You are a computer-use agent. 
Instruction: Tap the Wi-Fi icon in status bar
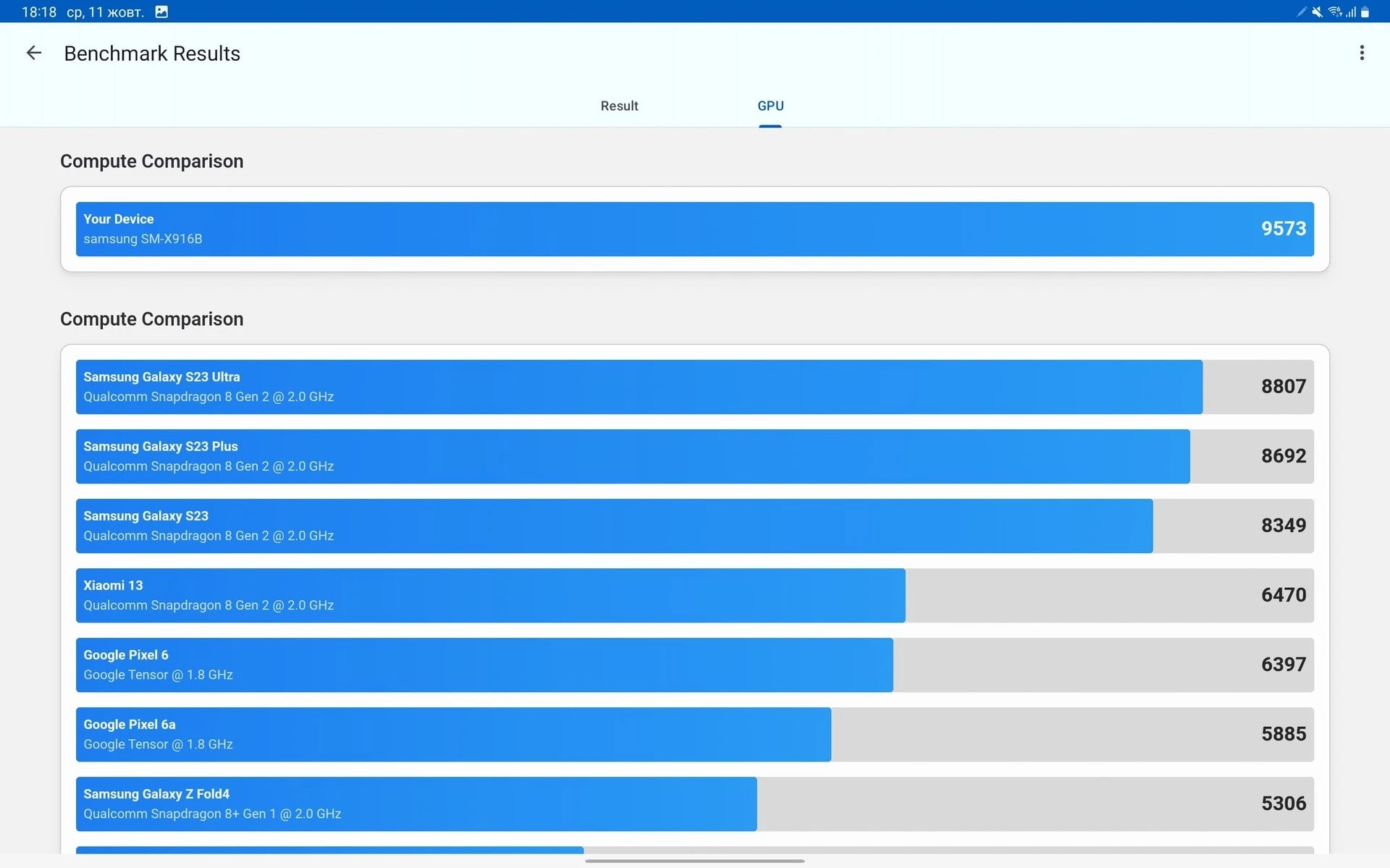click(x=1335, y=12)
